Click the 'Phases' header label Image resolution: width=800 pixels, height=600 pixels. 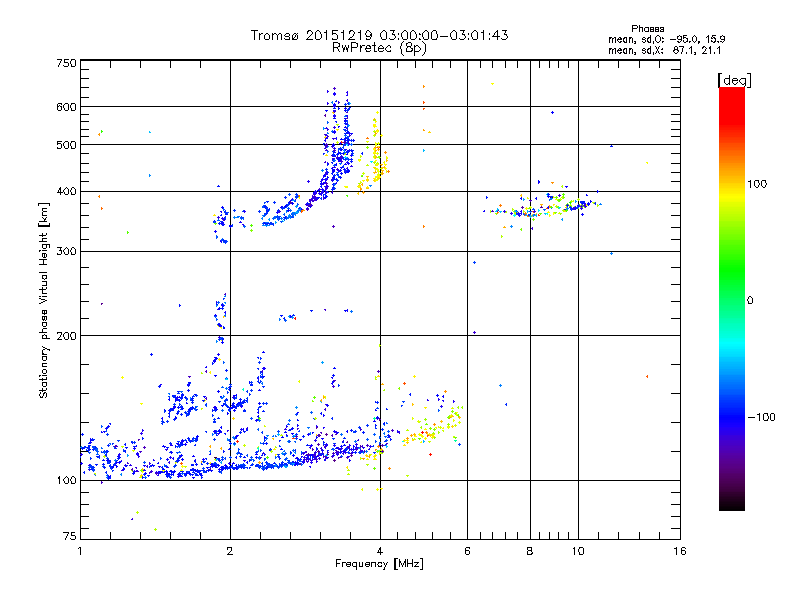pyautogui.click(x=647, y=29)
